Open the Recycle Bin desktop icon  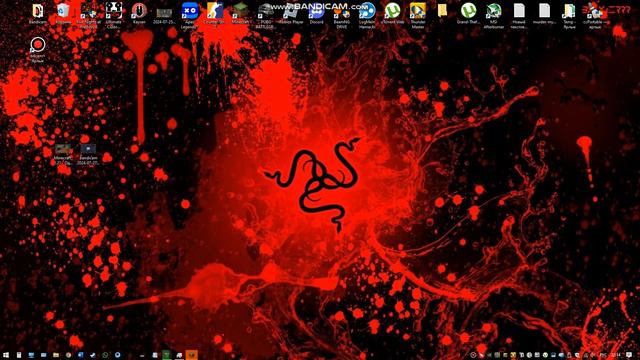[63, 13]
